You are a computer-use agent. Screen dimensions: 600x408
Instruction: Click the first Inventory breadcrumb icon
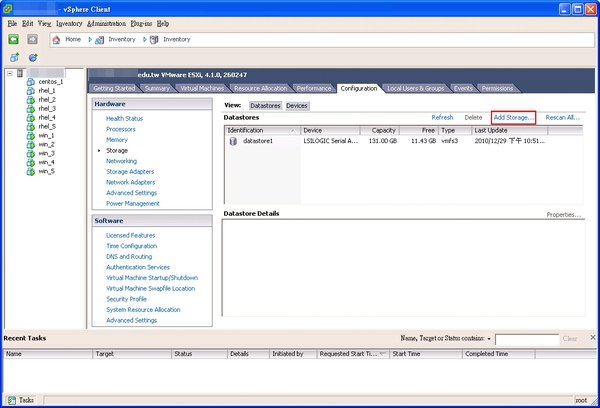coord(99,40)
